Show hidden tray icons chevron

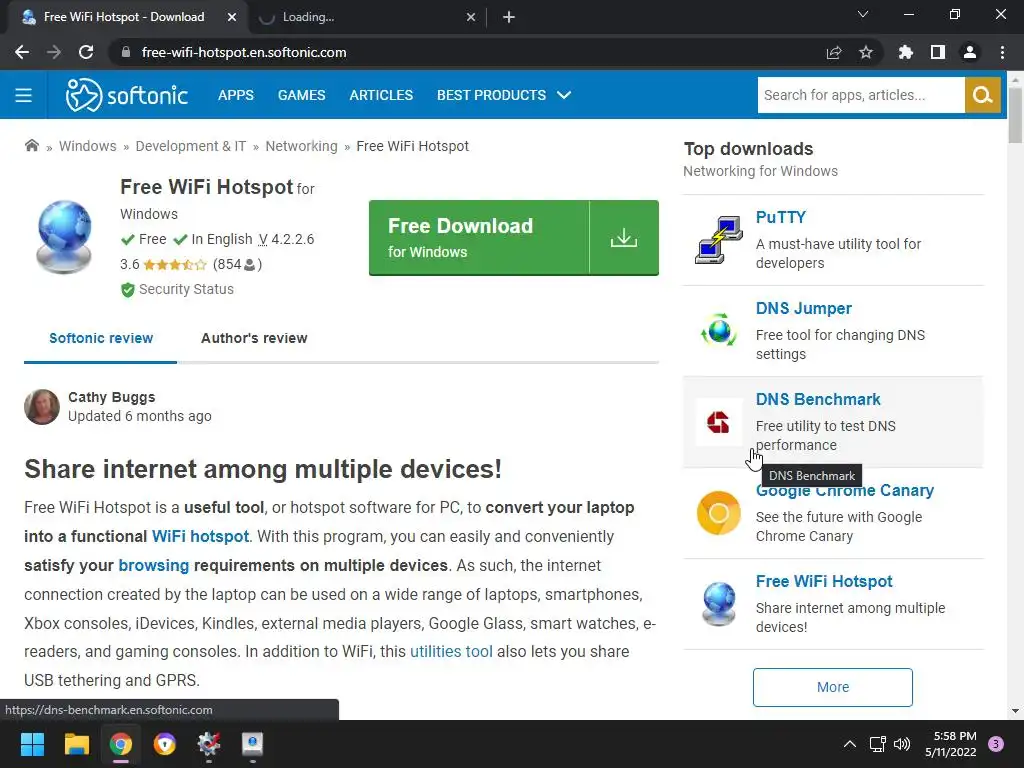pyautogui.click(x=850, y=744)
